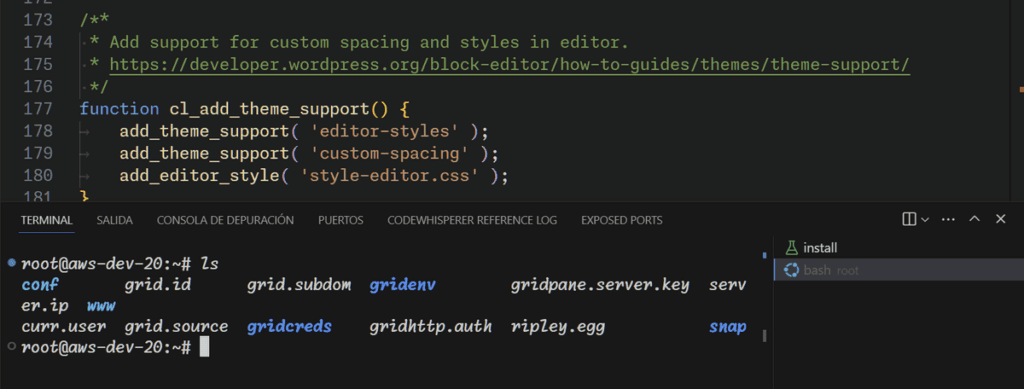Screen dimensions: 1024x389
Task: Open the EXPOSED PORTS tab
Action: pos(622,221)
